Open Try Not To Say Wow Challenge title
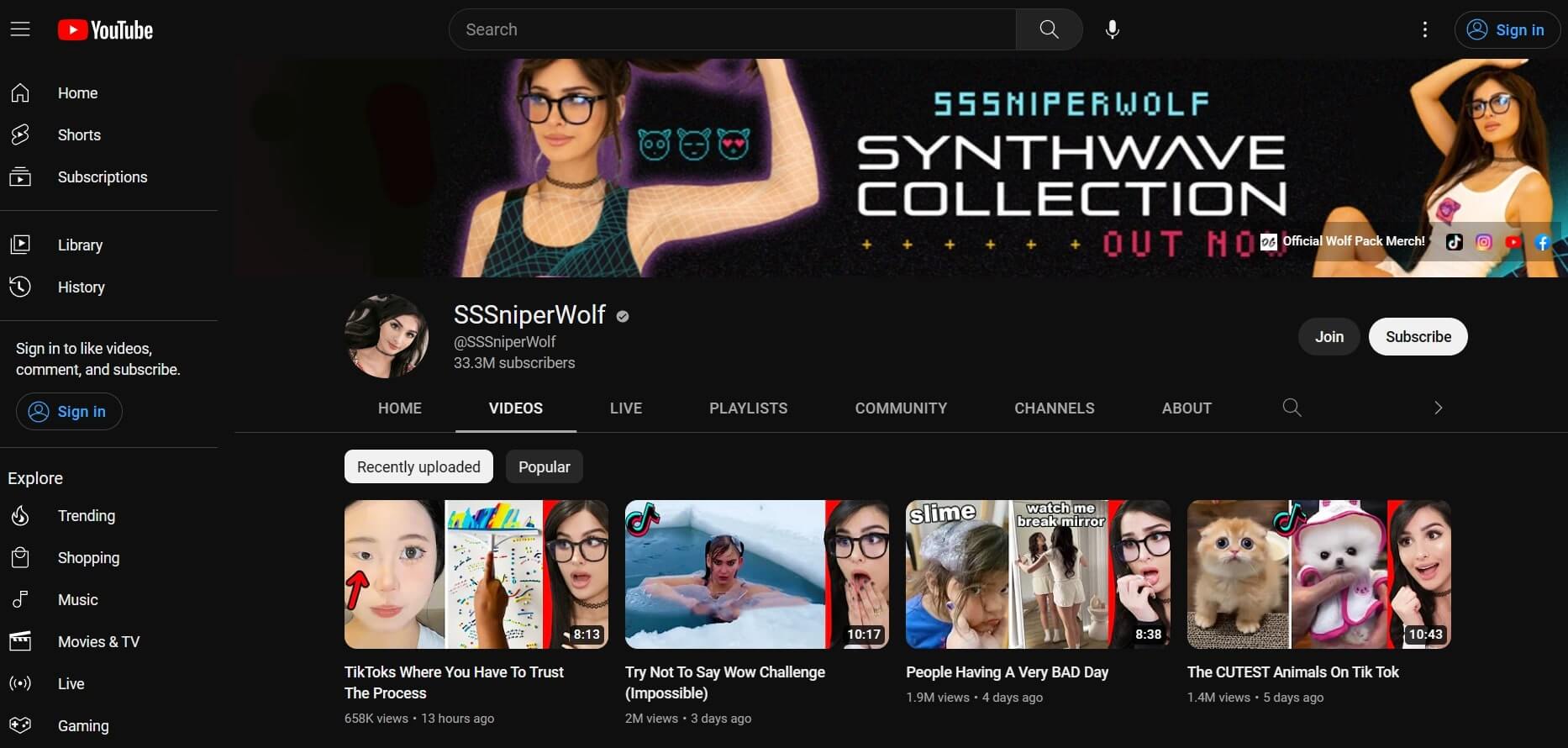 [x=725, y=682]
